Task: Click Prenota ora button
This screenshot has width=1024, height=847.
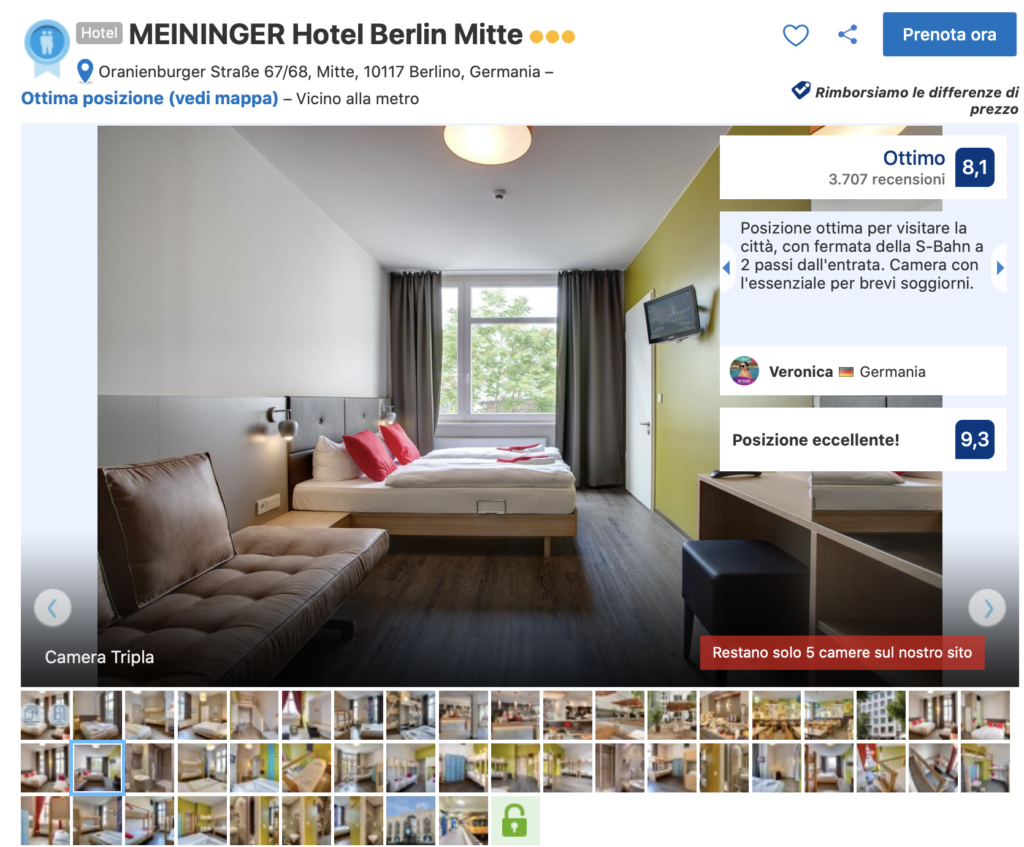Action: point(949,35)
